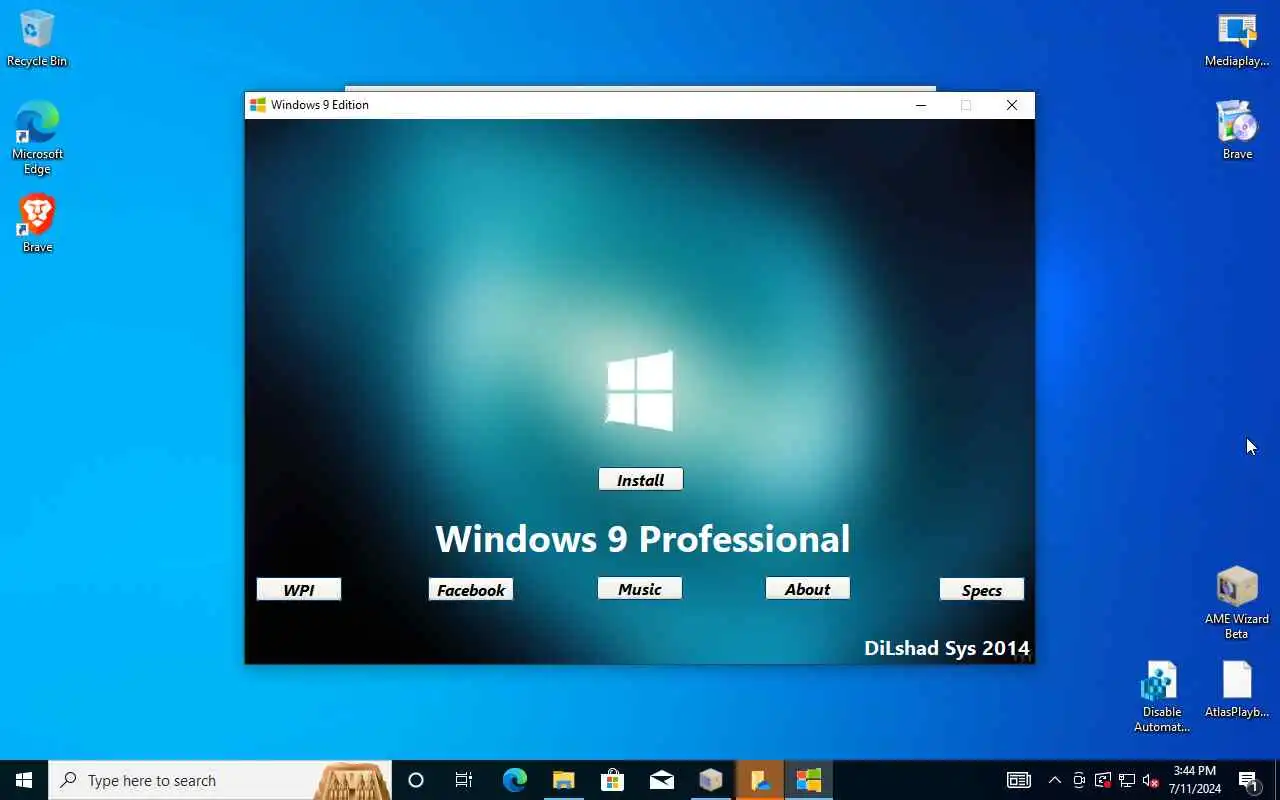Click the Music button
The height and width of the screenshot is (800, 1280).
point(640,589)
